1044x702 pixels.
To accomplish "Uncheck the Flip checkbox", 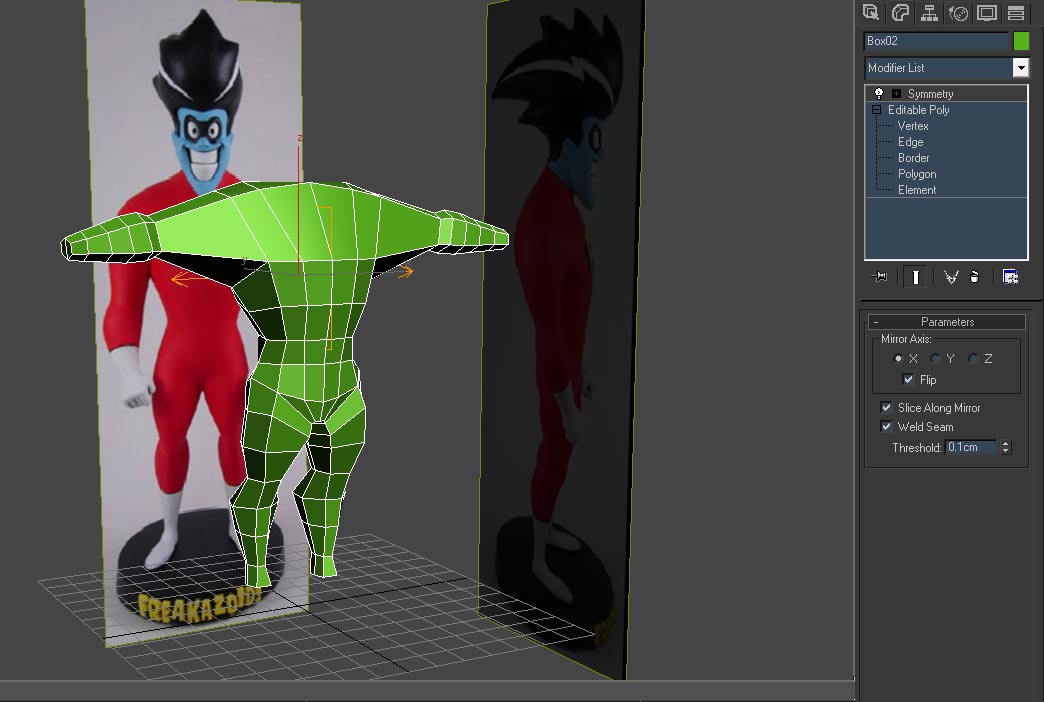I will [908, 379].
